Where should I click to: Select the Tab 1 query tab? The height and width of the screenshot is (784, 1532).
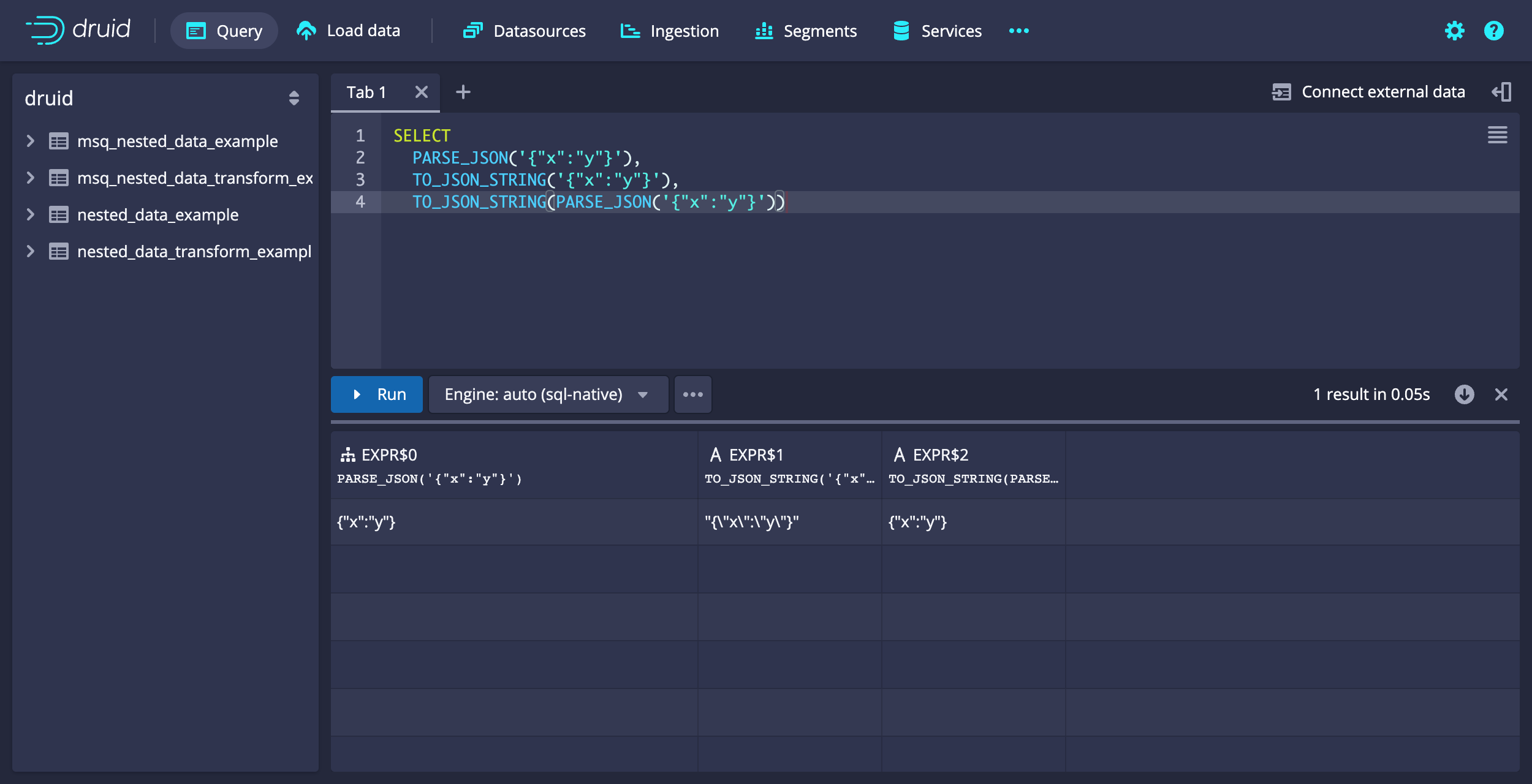pyautogui.click(x=366, y=92)
